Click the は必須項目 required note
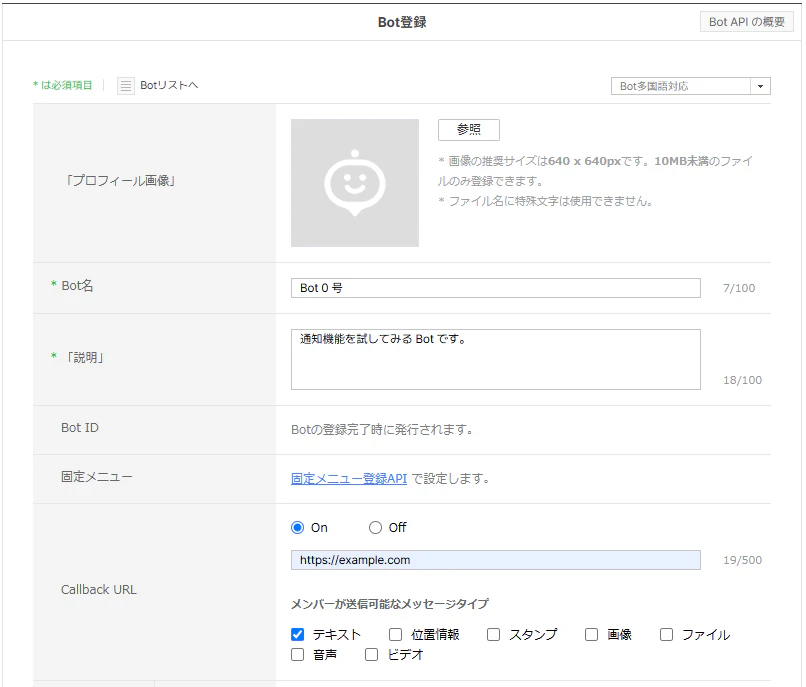This screenshot has height=687, width=806. [63, 85]
